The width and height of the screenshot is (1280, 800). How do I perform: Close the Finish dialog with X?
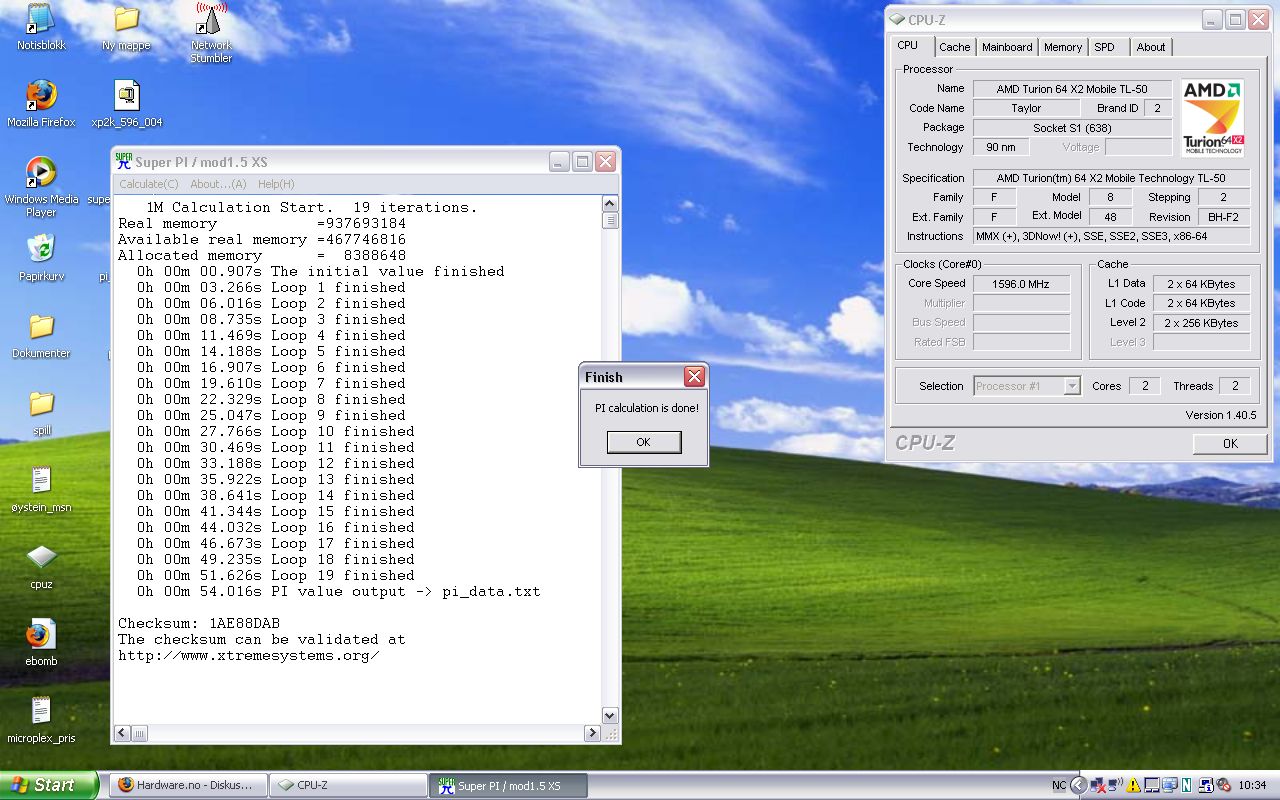694,377
